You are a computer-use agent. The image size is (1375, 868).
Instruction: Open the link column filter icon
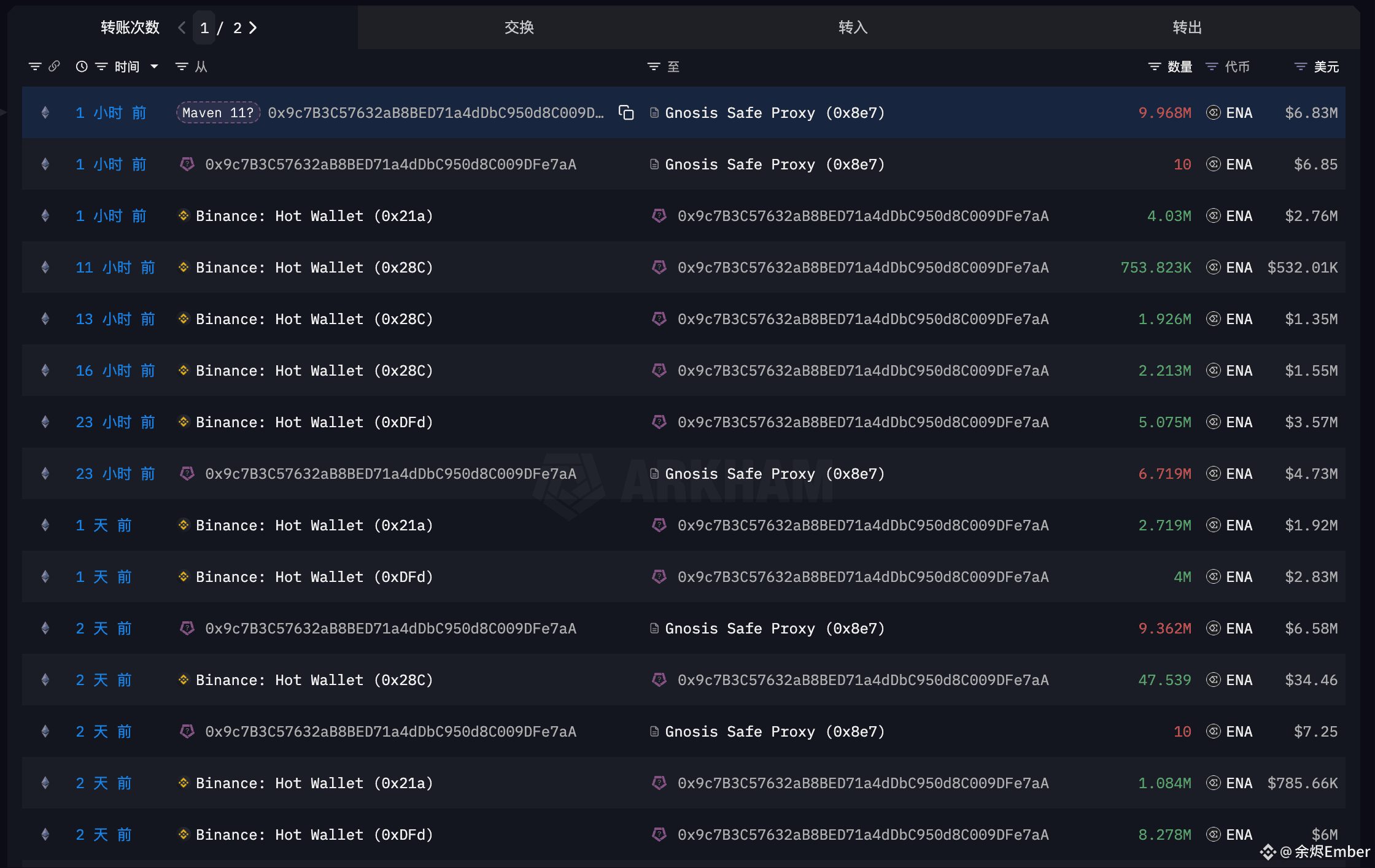pos(35,66)
